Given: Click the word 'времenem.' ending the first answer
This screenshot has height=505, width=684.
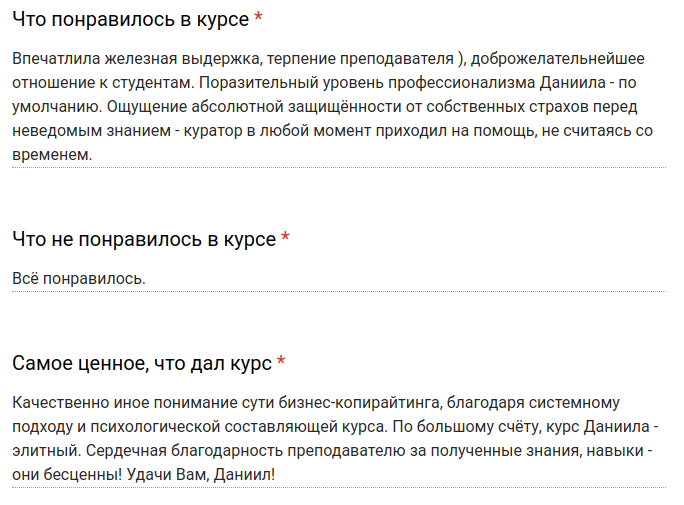Looking at the screenshot, I should tap(52, 155).
